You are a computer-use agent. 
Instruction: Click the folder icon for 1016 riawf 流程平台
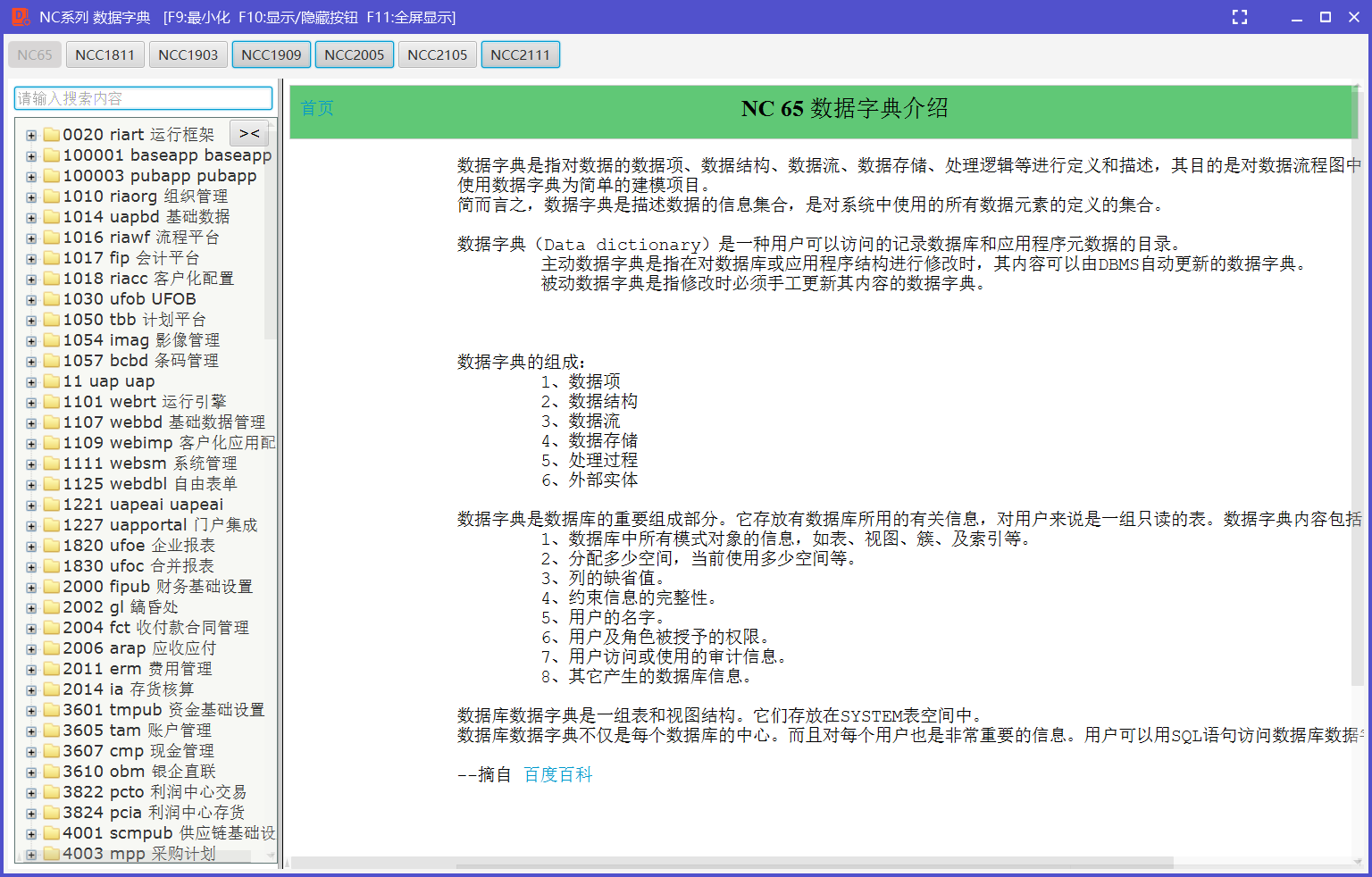[51, 237]
